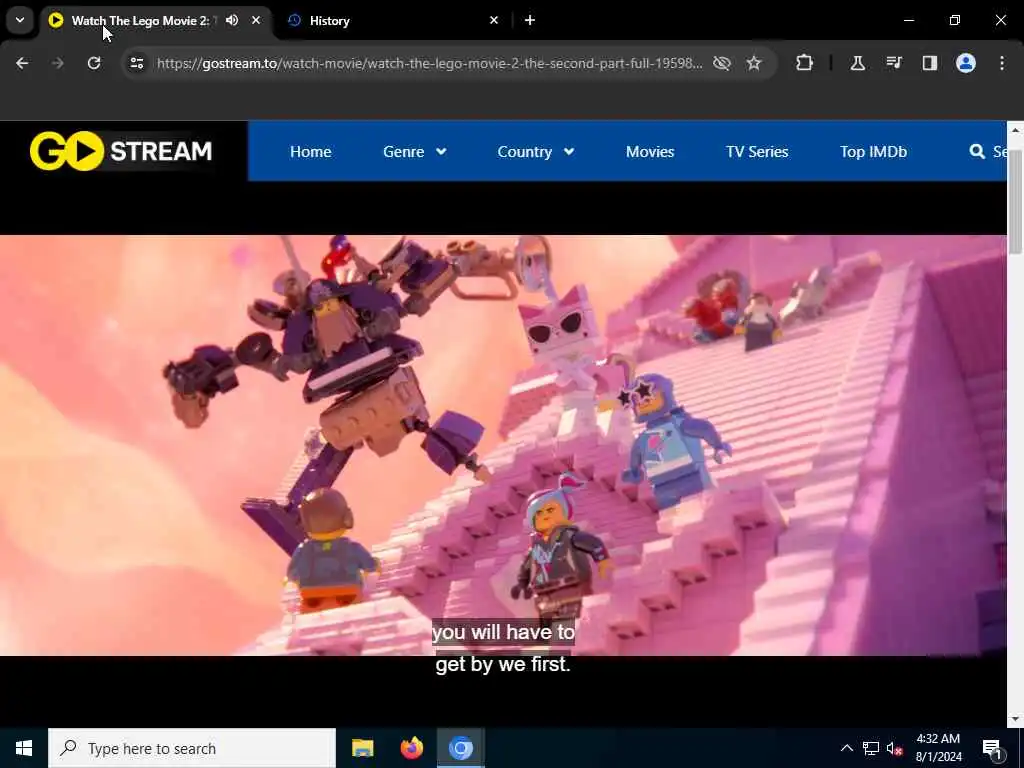
Task: Bookmark this page with the star icon
Action: (x=754, y=63)
